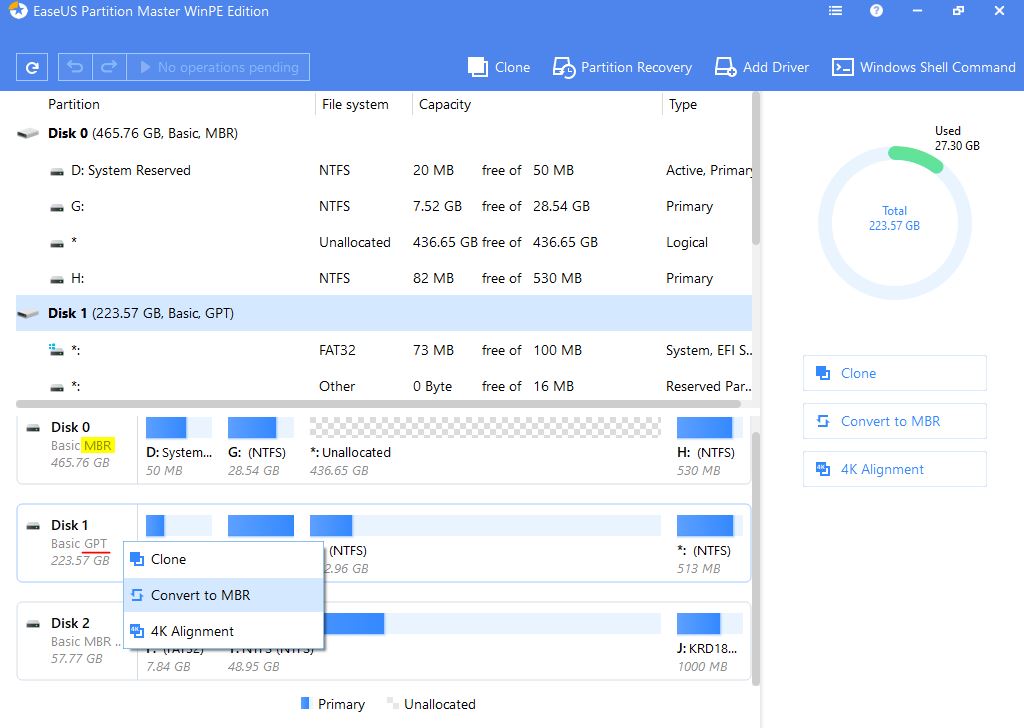Click the Convert to MBR button in the right panel
Screen dimensions: 1024x728
pos(894,421)
